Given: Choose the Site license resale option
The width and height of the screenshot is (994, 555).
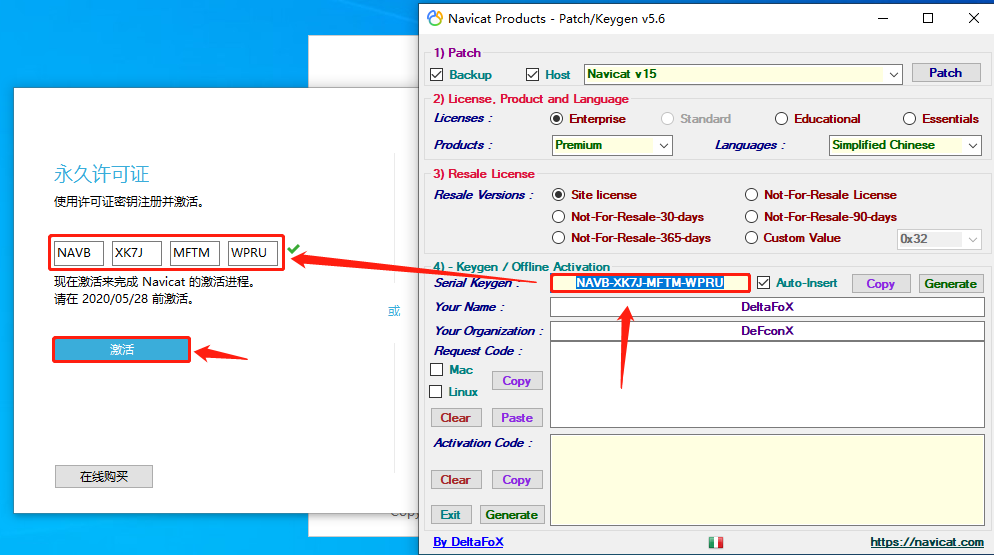Looking at the screenshot, I should [558, 195].
